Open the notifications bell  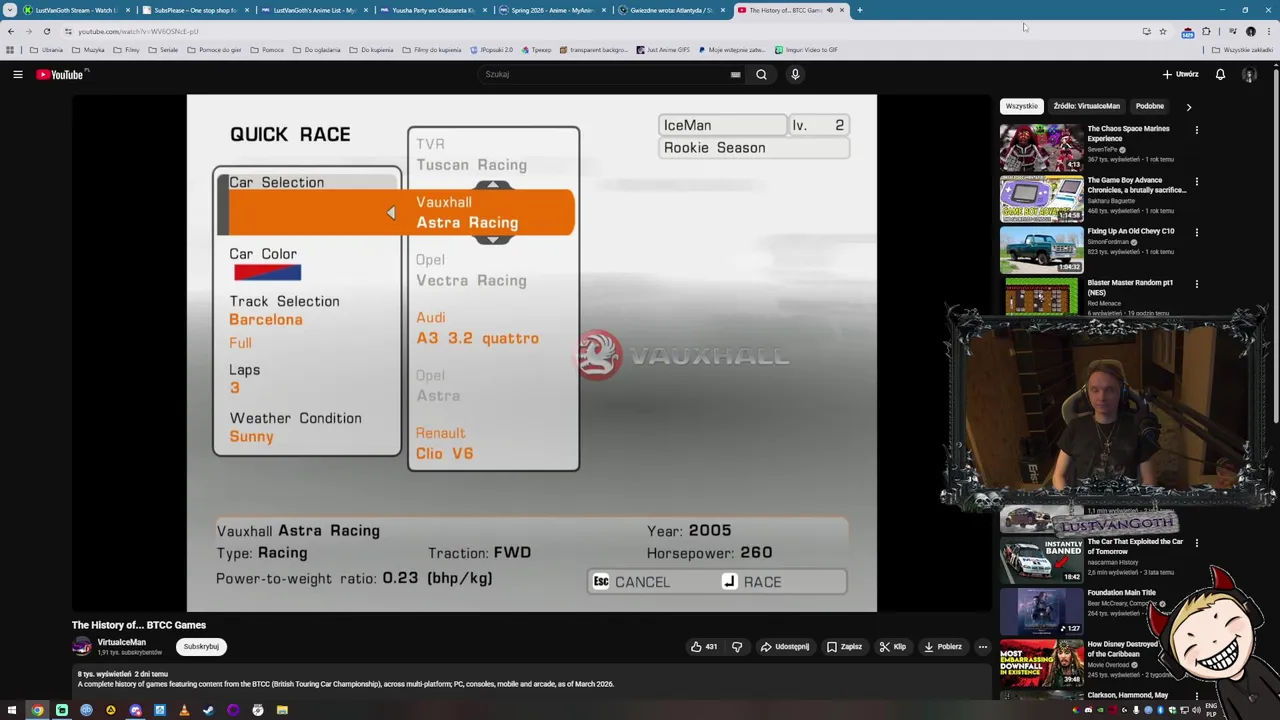(x=1220, y=74)
